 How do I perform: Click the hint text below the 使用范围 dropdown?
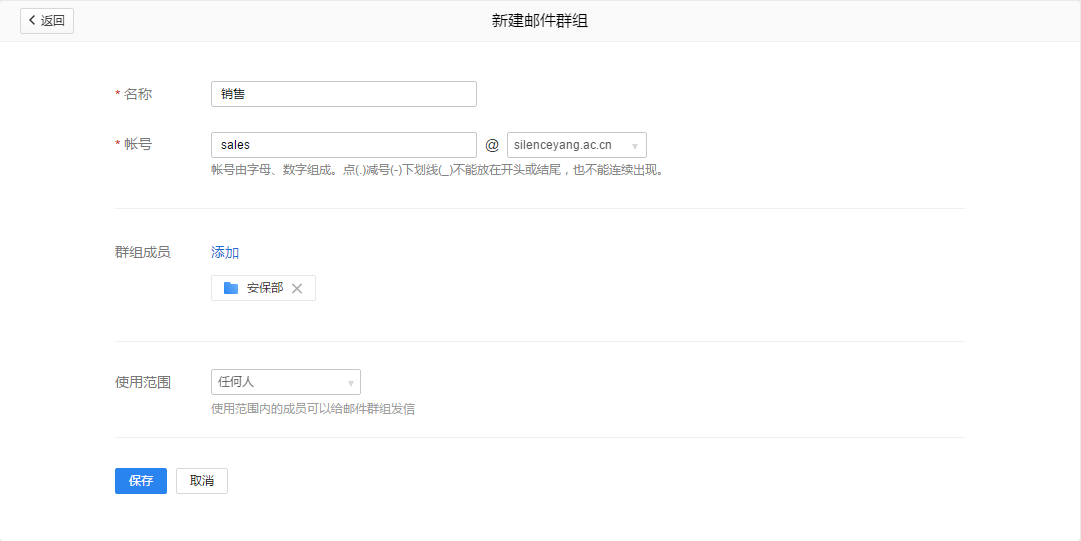[313, 408]
